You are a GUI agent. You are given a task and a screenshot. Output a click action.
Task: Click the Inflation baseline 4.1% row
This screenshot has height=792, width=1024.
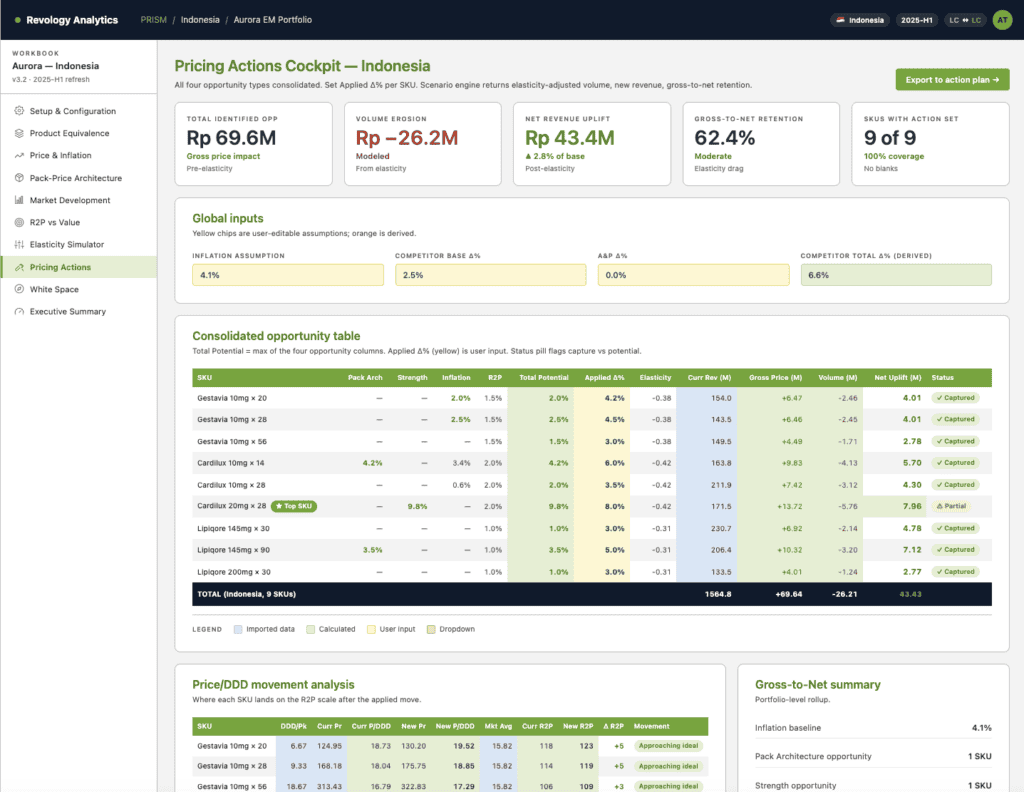point(873,727)
